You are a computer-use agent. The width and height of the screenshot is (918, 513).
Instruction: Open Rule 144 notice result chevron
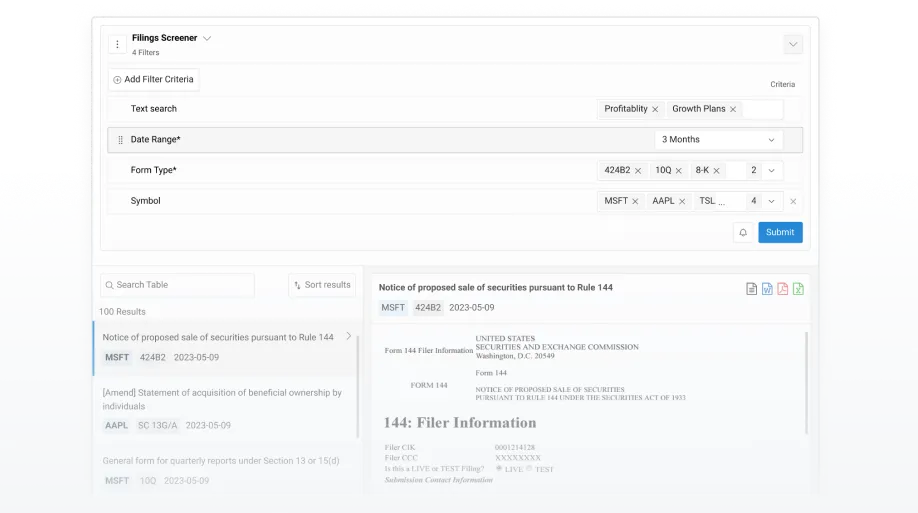click(348, 336)
